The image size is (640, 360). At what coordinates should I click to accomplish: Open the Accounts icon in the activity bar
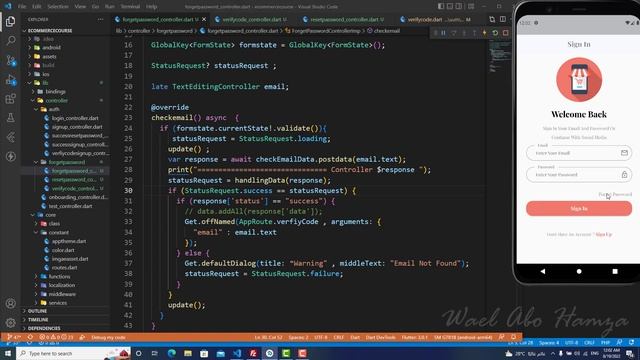pyautogui.click(x=11, y=303)
